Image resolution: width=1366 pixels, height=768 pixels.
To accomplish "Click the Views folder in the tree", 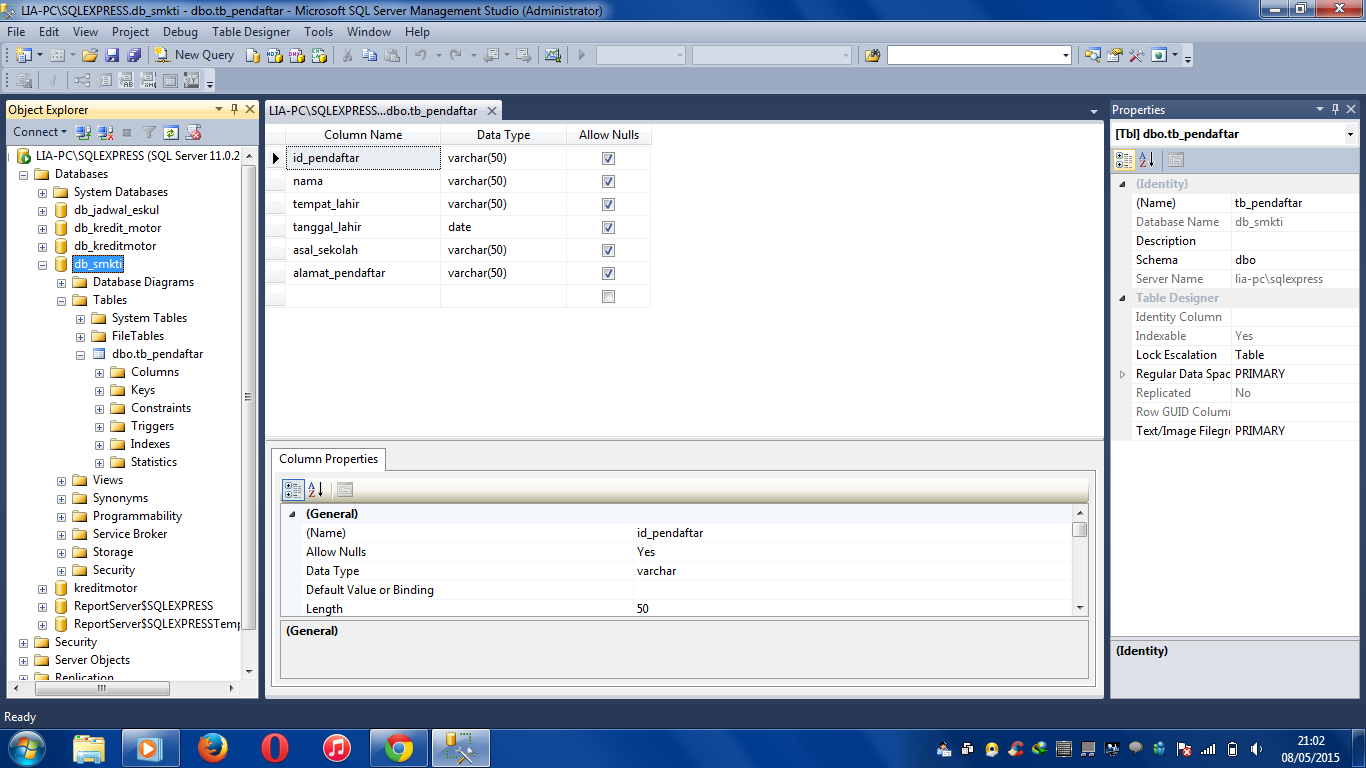I will [108, 480].
